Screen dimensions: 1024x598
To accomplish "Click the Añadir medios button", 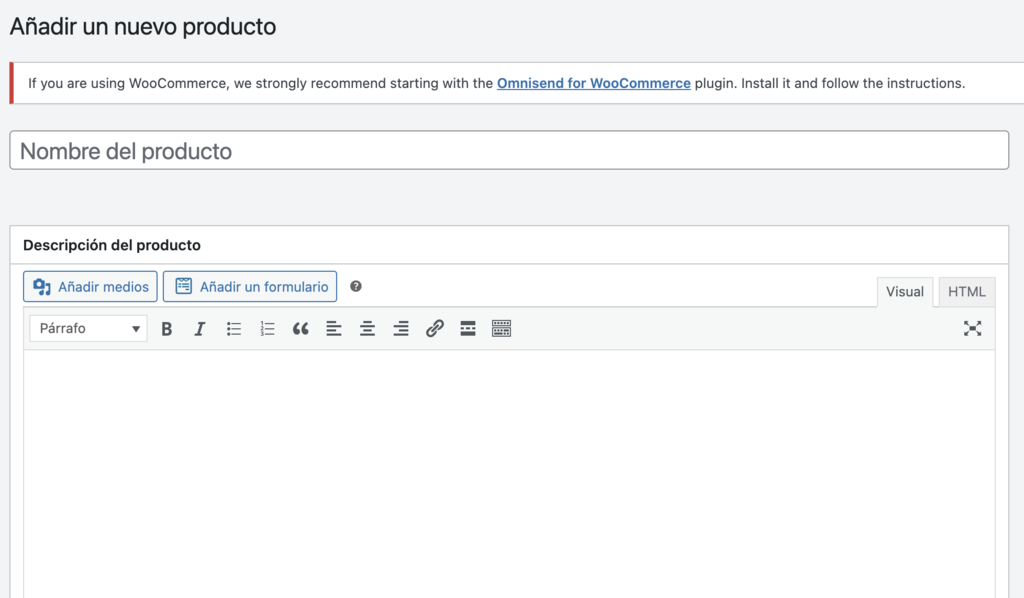I will tap(89, 286).
